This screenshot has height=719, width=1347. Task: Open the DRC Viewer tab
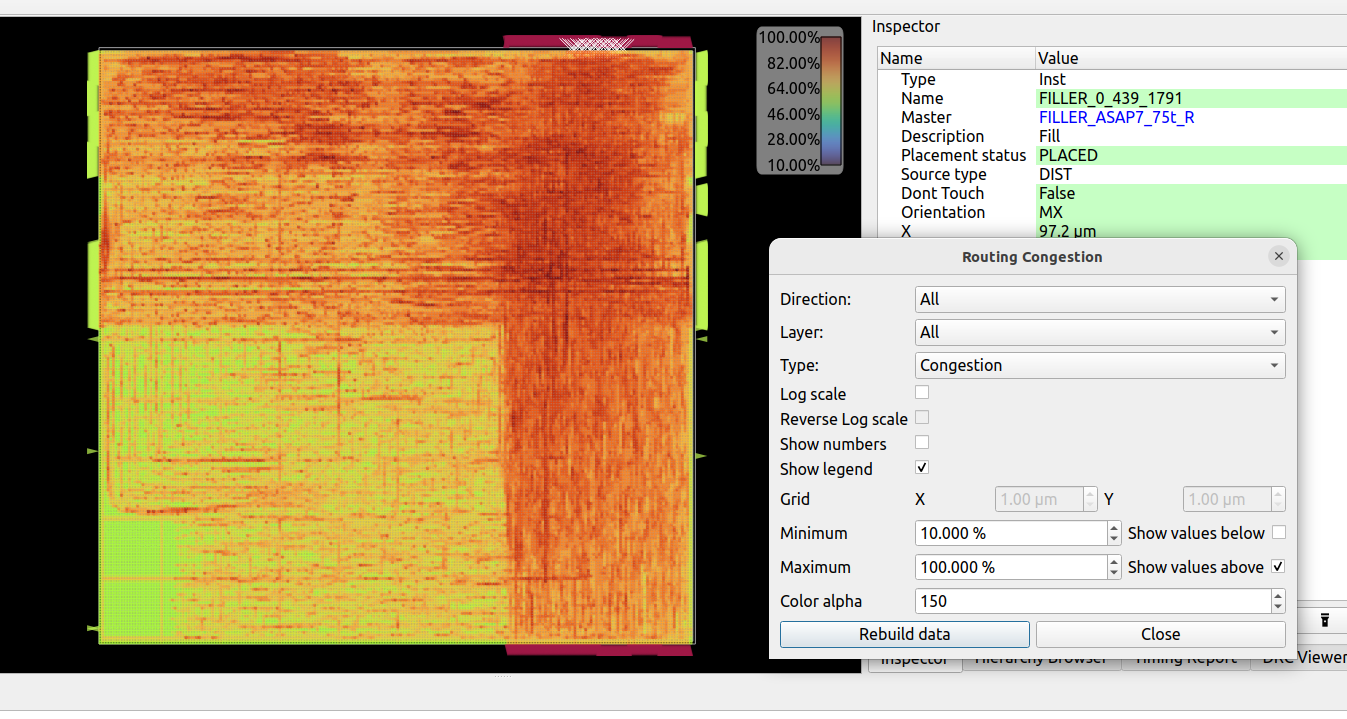point(1303,657)
